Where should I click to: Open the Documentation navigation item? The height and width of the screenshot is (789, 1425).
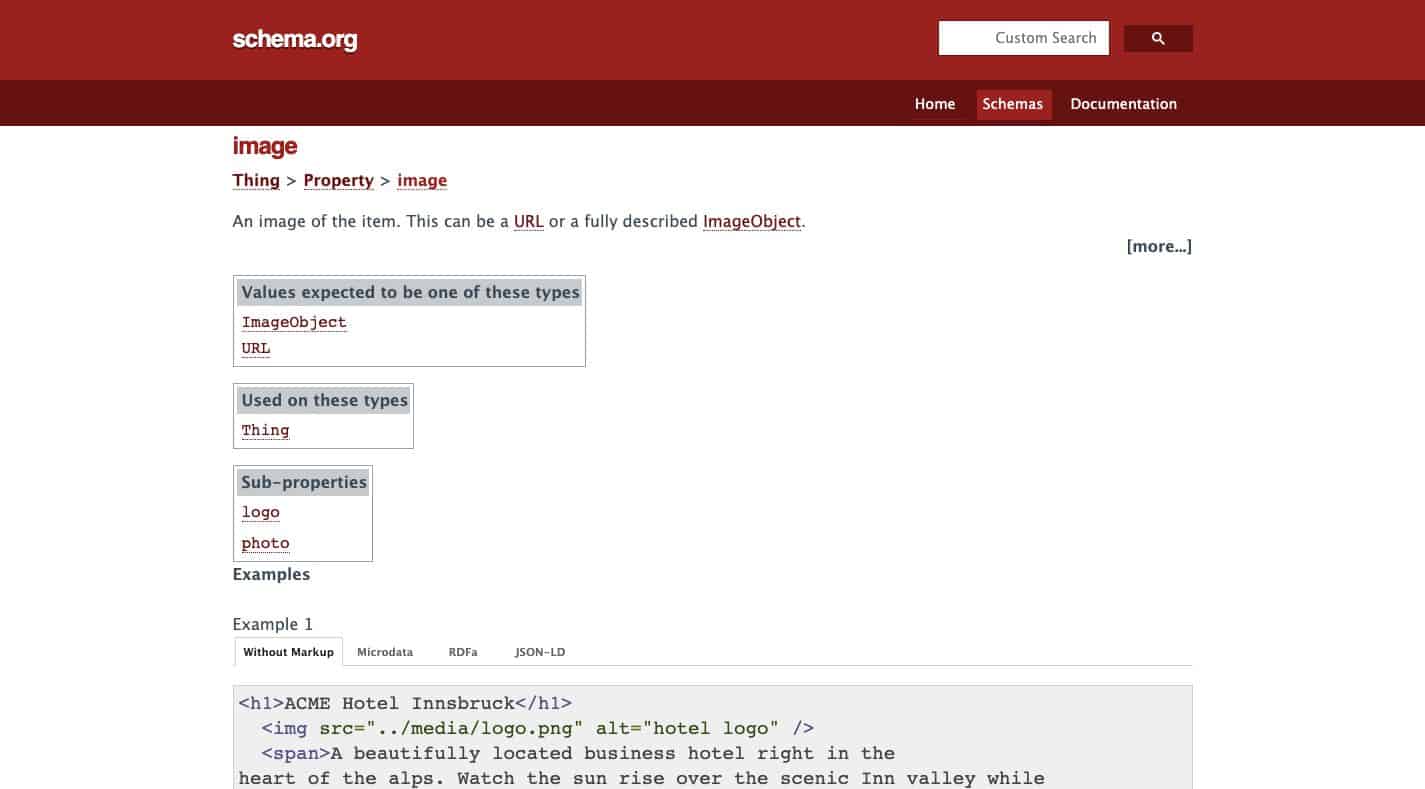1123,104
